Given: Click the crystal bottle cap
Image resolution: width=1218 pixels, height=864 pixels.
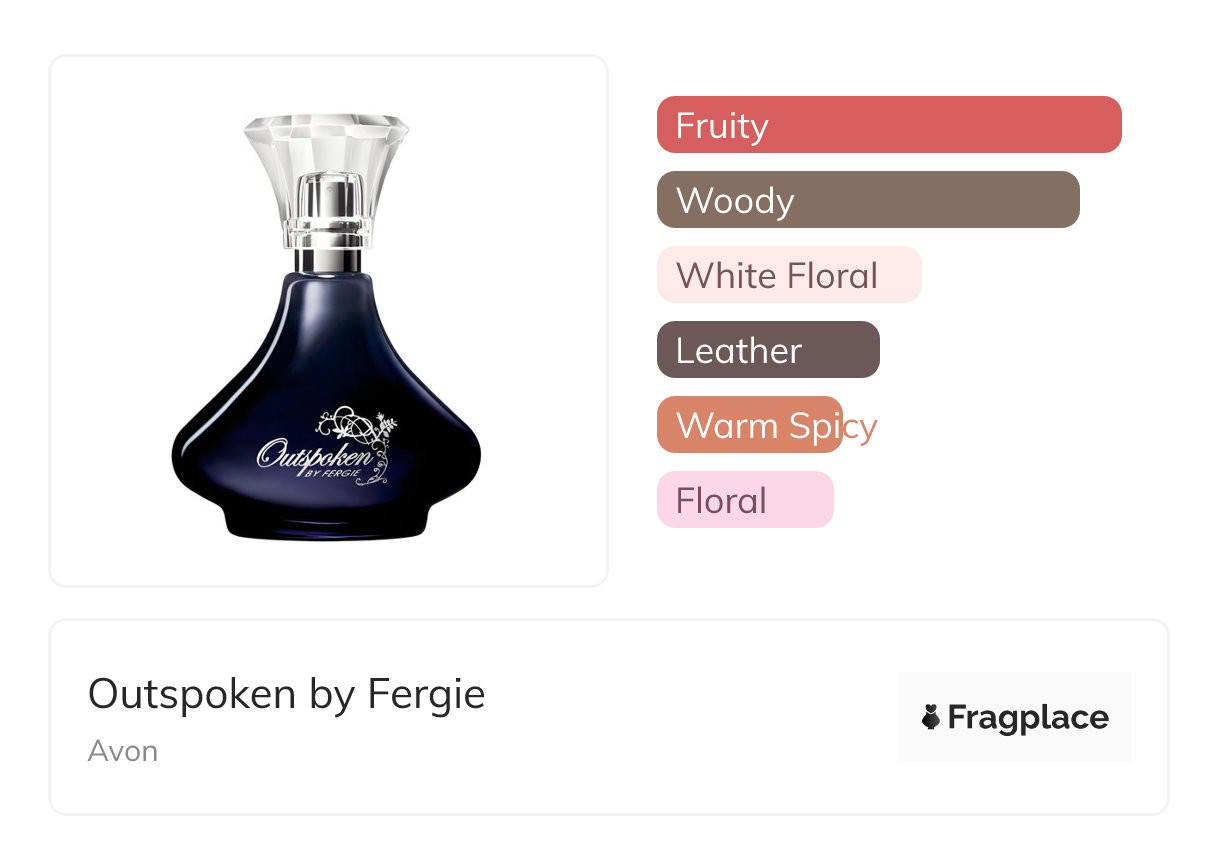Looking at the screenshot, I should click(327, 180).
